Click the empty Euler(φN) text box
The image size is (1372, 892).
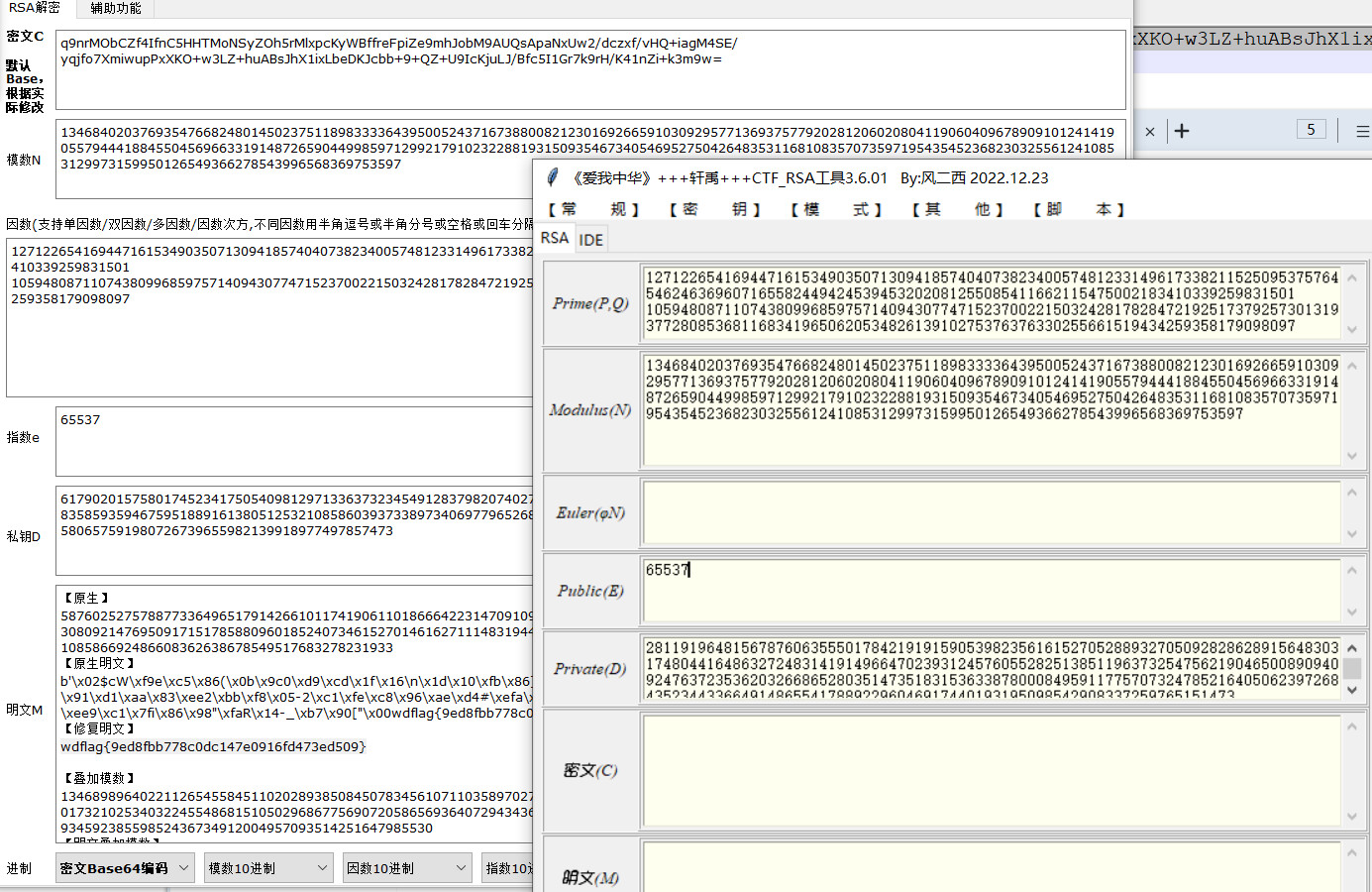point(992,512)
